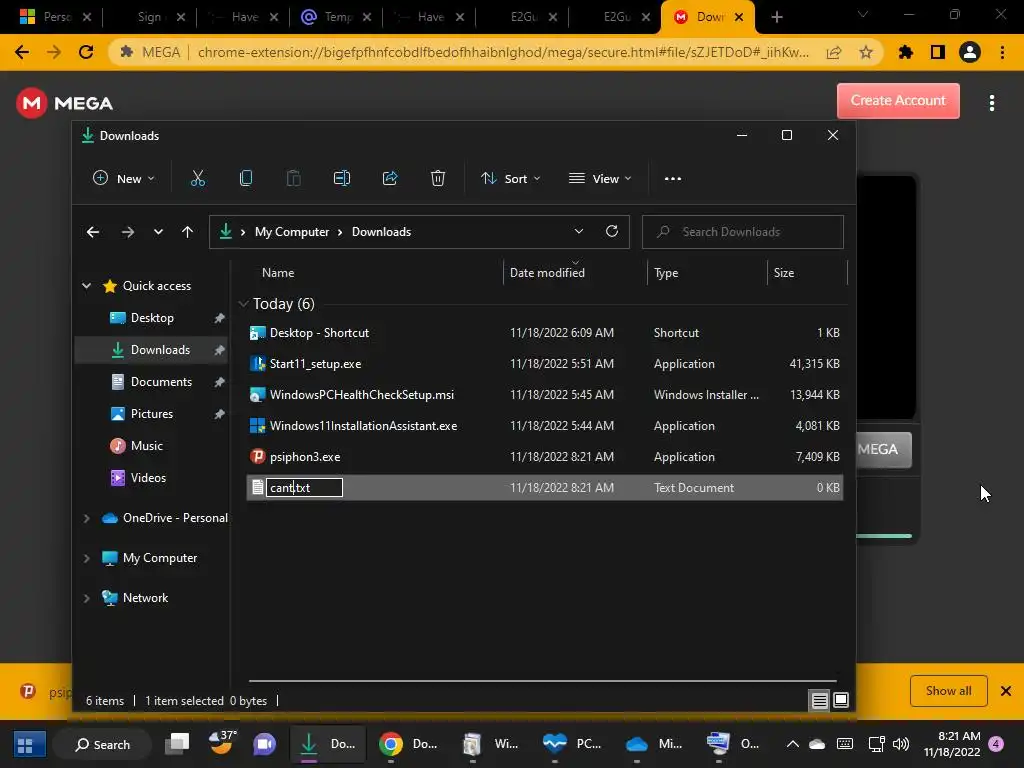Open the See more ellipsis menu in Explorer

[673, 178]
